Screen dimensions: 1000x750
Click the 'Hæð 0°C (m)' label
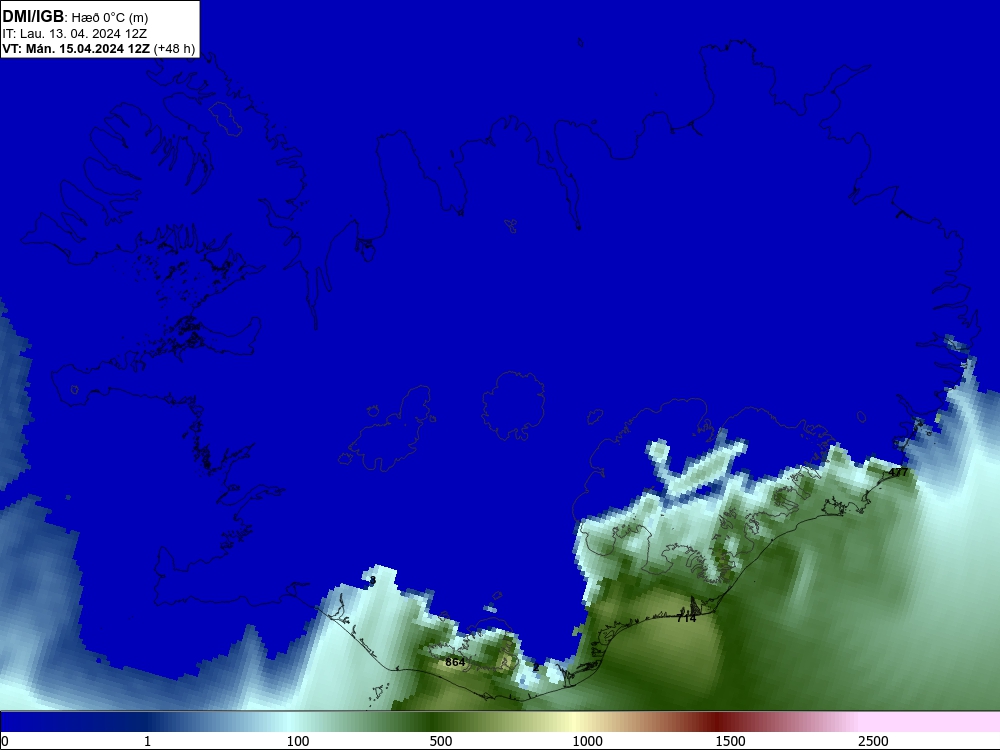(109, 18)
